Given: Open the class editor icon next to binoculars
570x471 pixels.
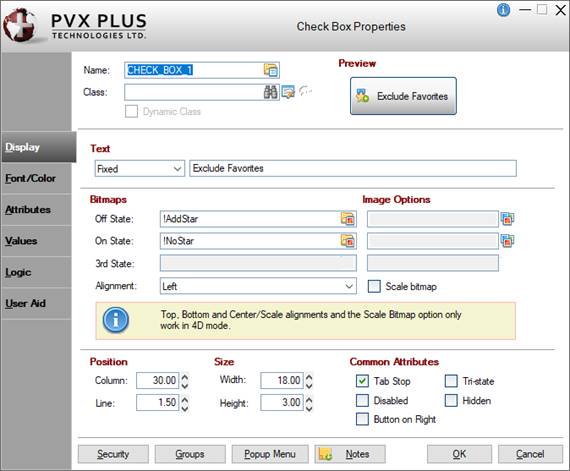Looking at the screenshot, I should coord(288,92).
